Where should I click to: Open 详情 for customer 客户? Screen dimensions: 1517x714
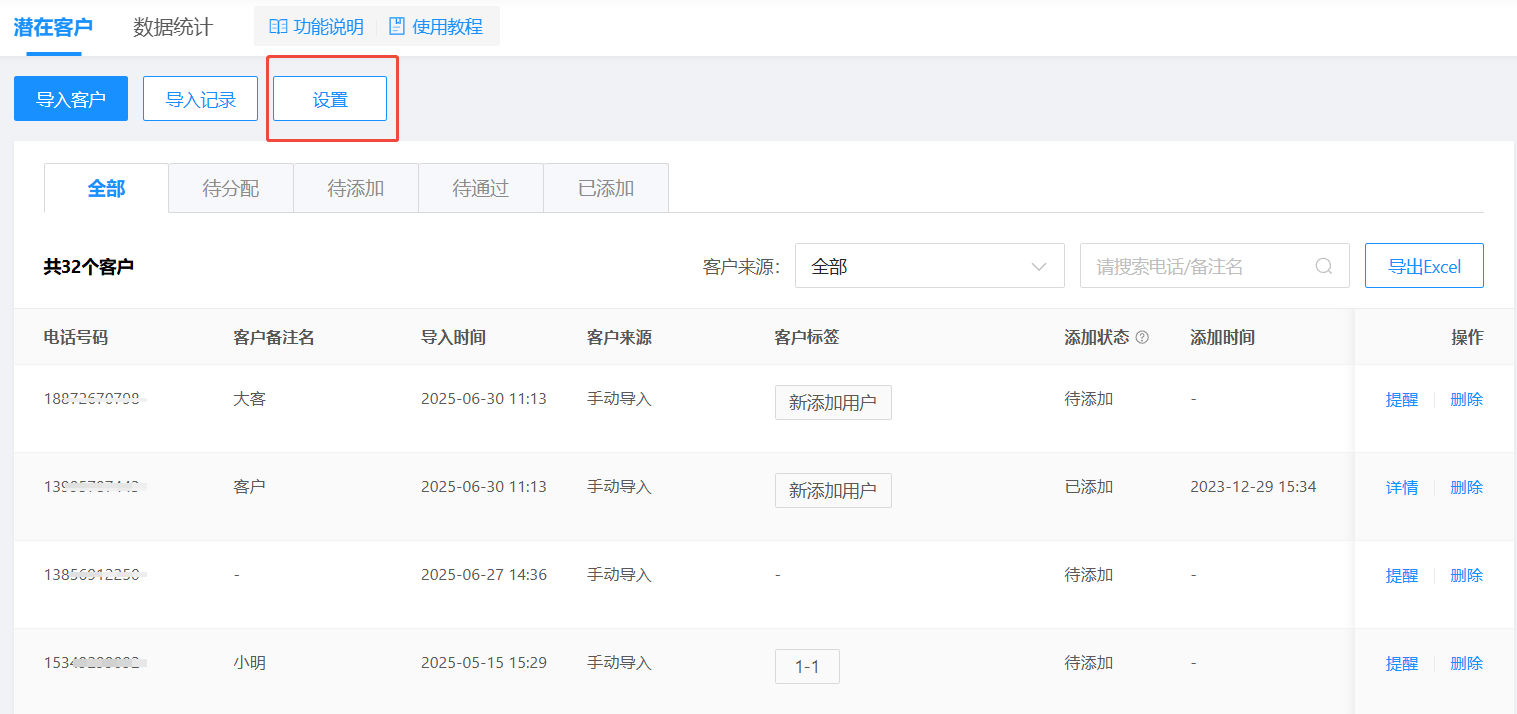pos(1402,487)
